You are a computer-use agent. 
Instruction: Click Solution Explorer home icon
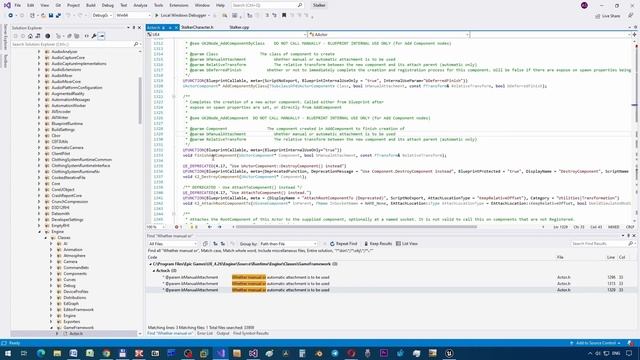coord(30,36)
